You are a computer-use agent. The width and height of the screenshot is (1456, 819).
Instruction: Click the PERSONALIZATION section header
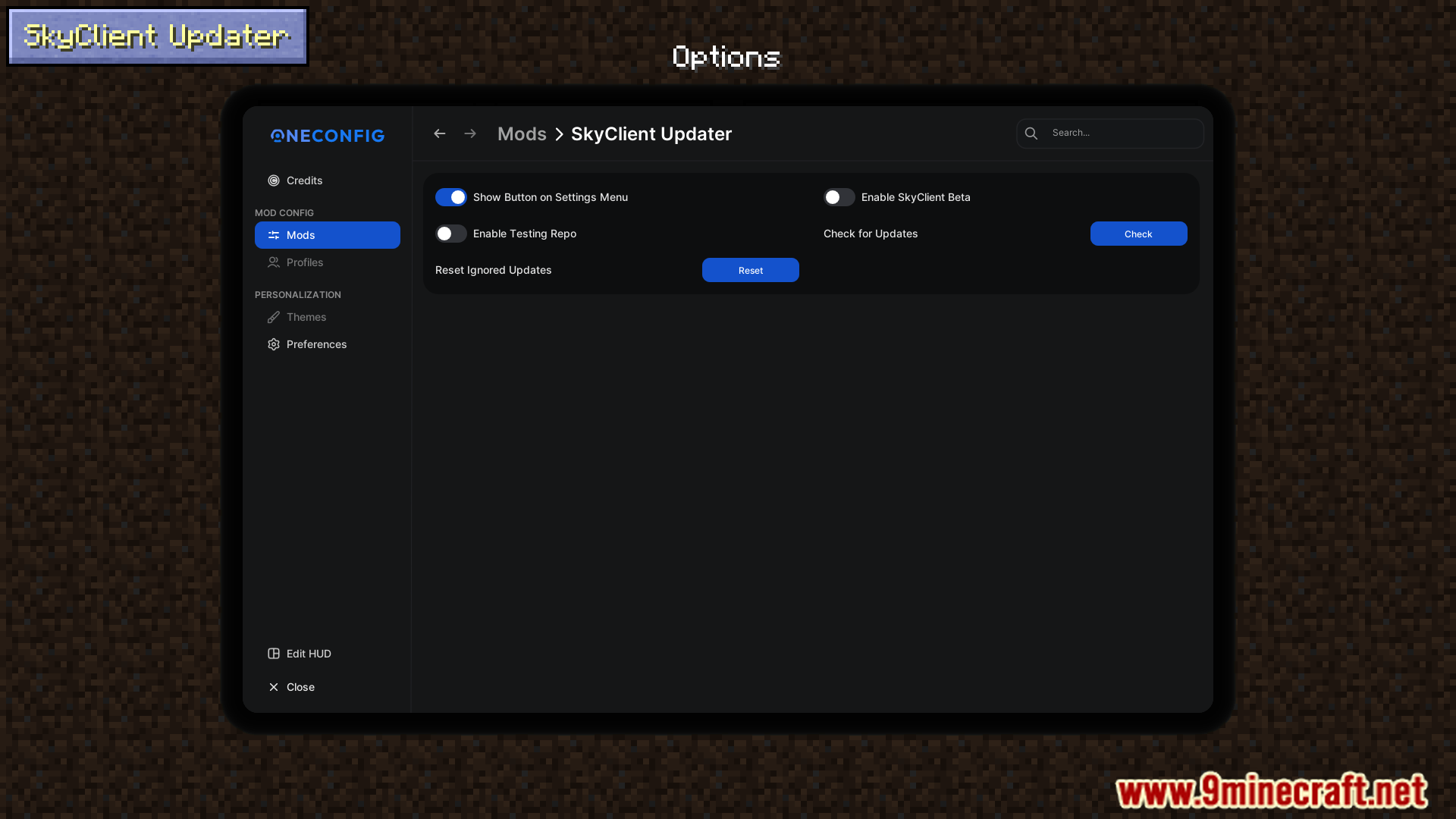pos(298,295)
